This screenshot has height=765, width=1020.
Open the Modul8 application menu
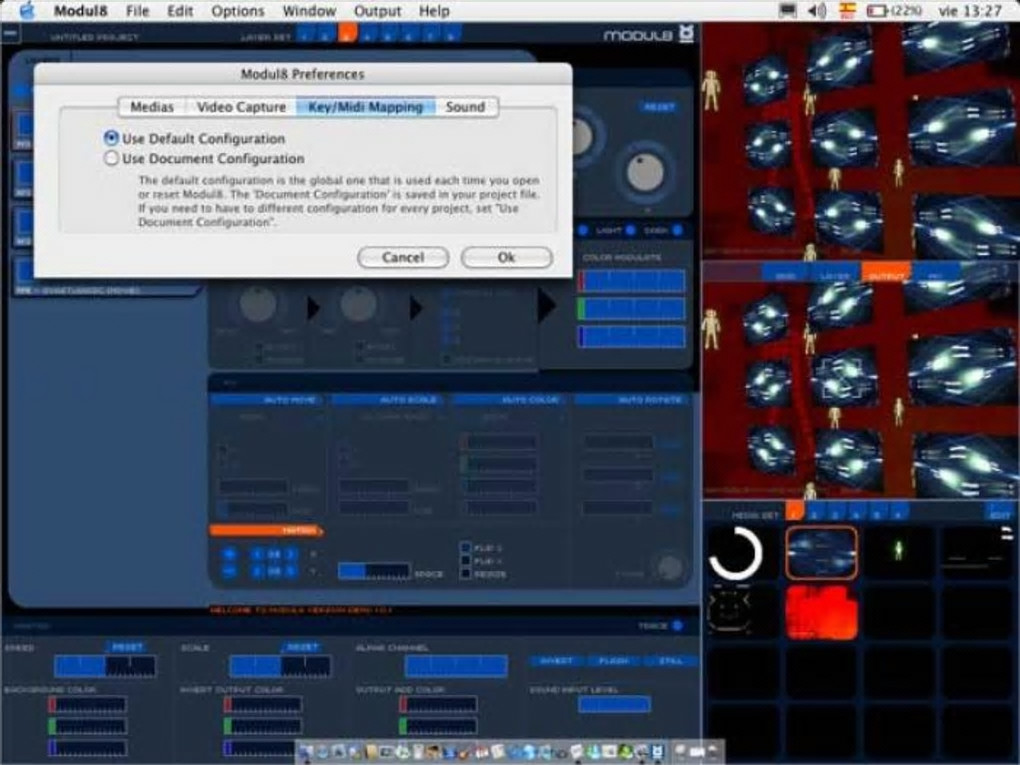click(x=80, y=11)
